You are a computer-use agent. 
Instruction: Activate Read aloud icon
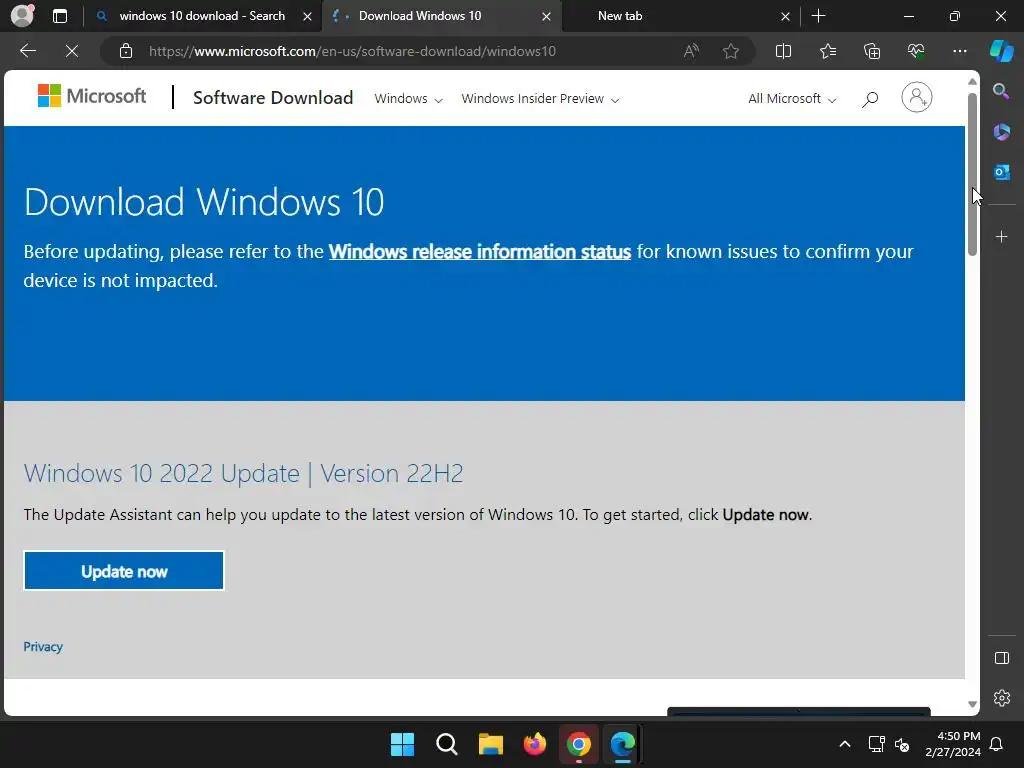tap(691, 51)
